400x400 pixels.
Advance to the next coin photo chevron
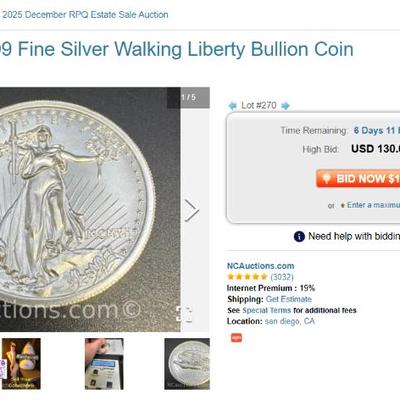click(192, 210)
